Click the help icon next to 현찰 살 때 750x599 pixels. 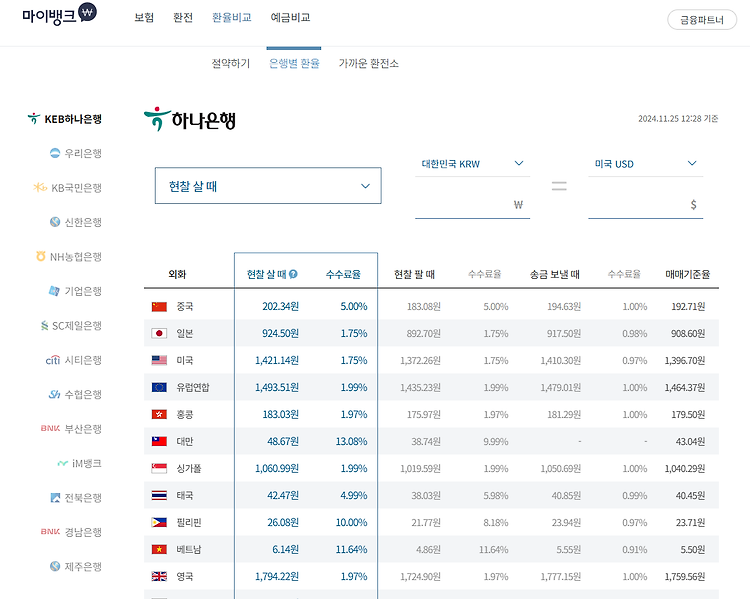[x=293, y=274]
